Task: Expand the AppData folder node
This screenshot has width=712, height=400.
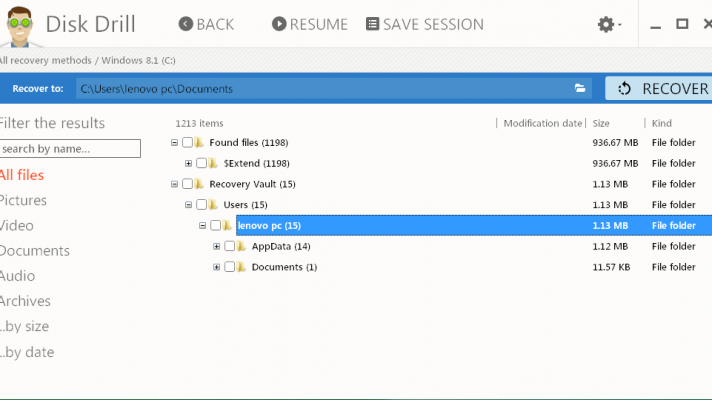Action: click(216, 246)
